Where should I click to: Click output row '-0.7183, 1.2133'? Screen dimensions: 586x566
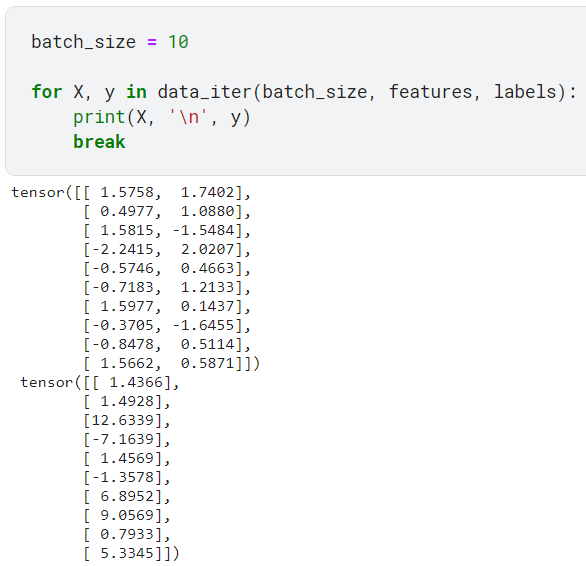167,287
